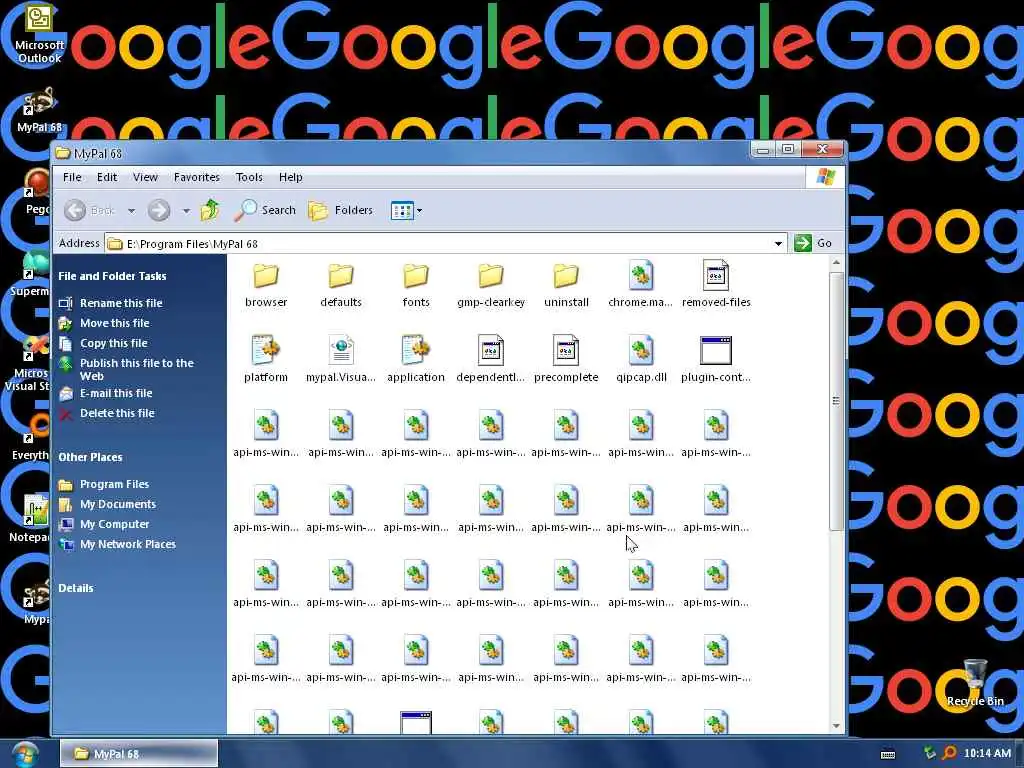Click Copy this file link
The height and width of the screenshot is (768, 1024).
[x=114, y=344]
